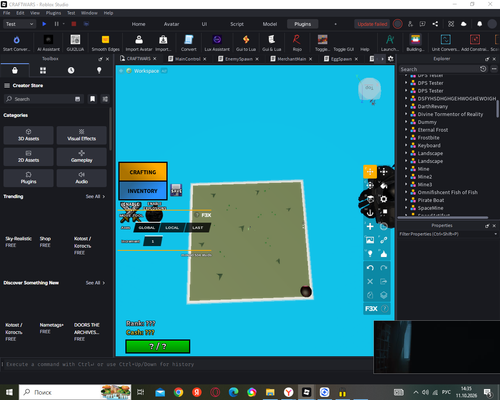The image size is (500, 400).
Task: Select the LAST axes option
Action: click(x=197, y=228)
